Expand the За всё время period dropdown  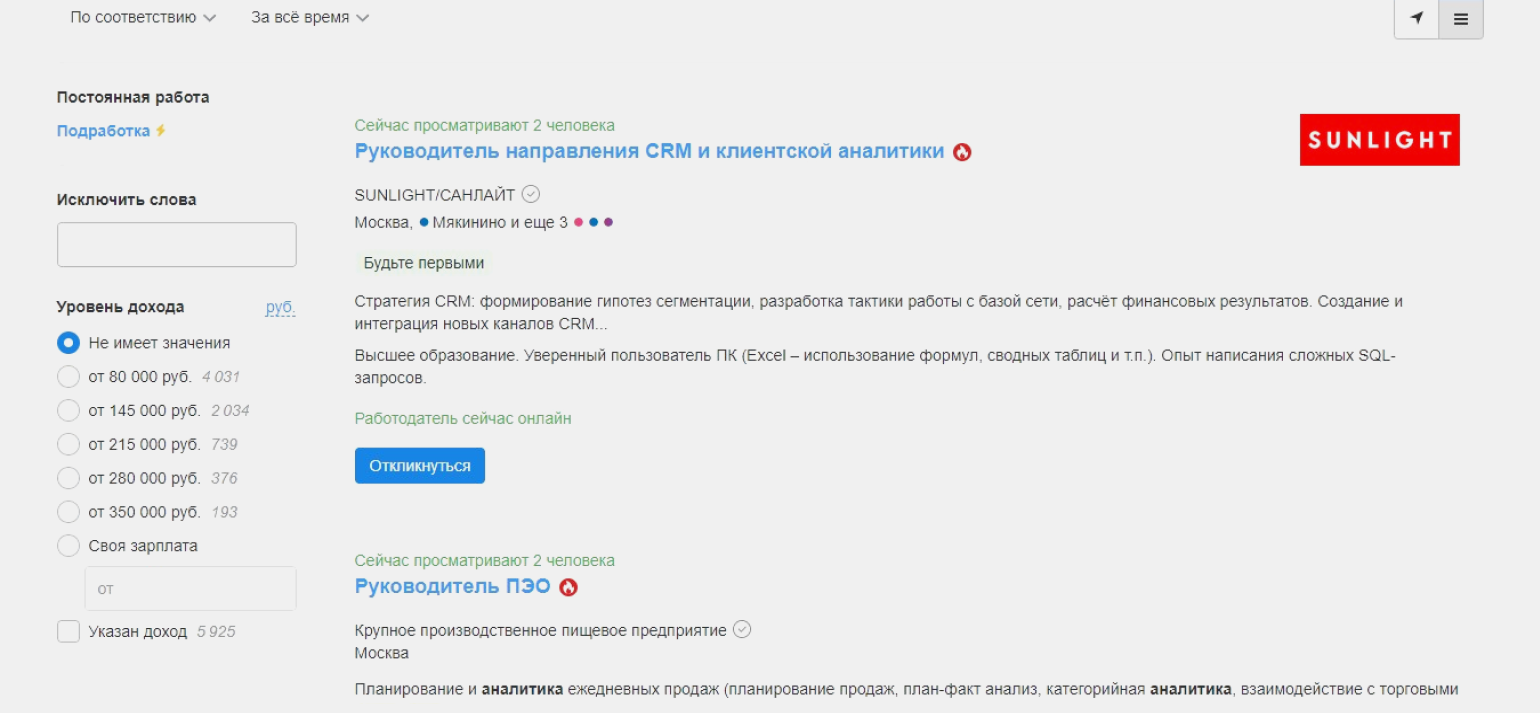click(x=309, y=18)
